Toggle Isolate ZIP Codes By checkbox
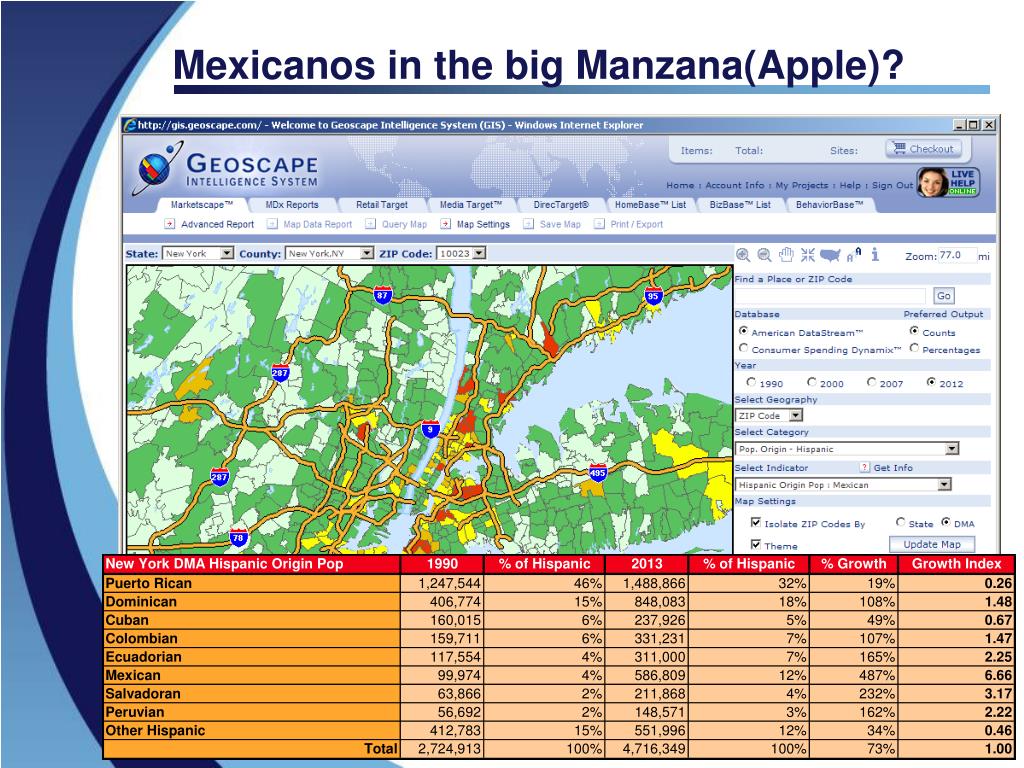The width and height of the screenshot is (1024, 768). (x=756, y=522)
